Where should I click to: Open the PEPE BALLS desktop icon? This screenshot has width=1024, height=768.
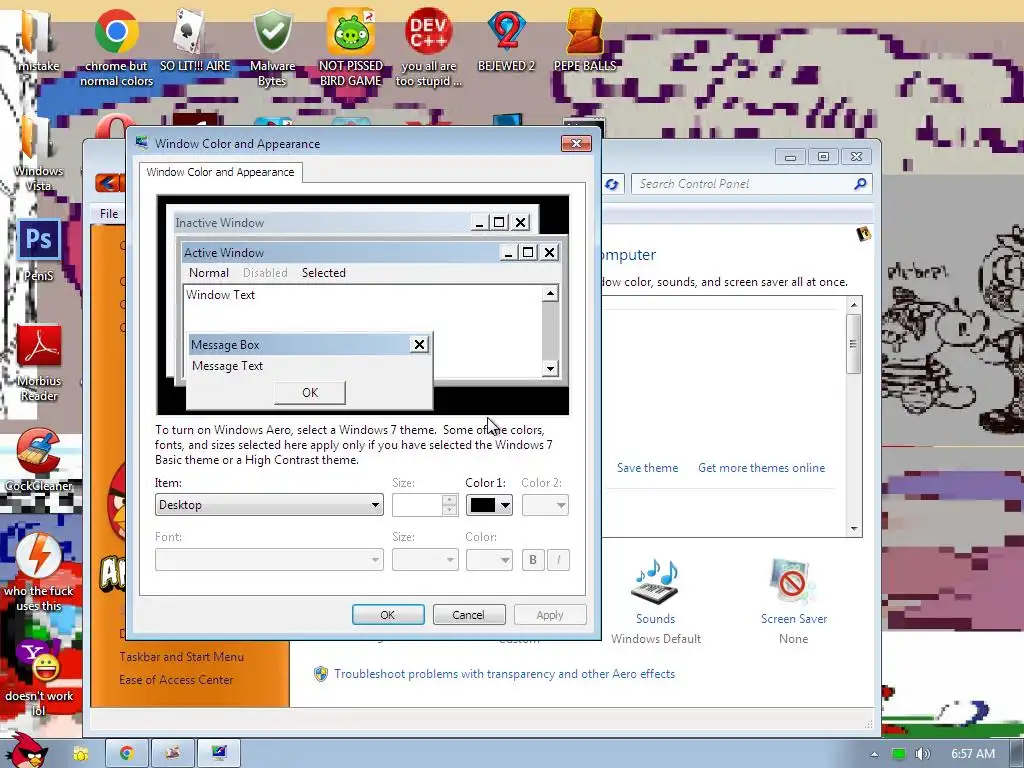(x=584, y=40)
